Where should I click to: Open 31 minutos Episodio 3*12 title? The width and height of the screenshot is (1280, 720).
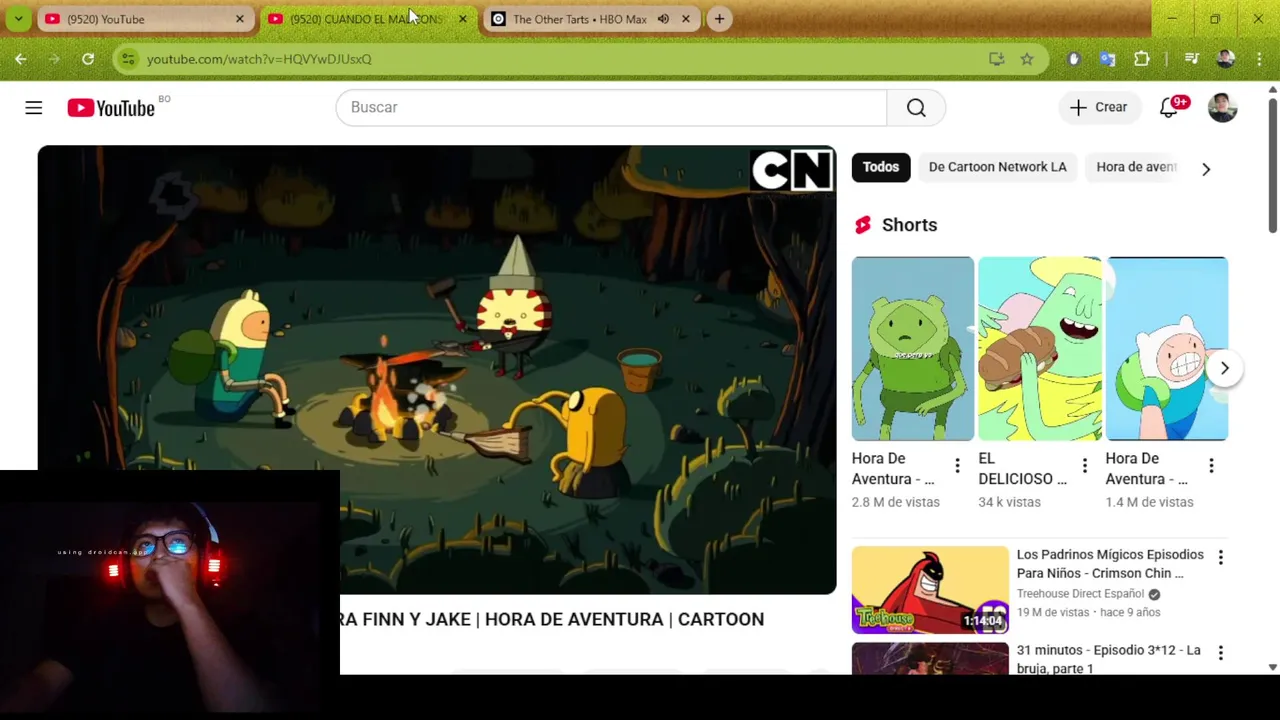(x=1108, y=659)
